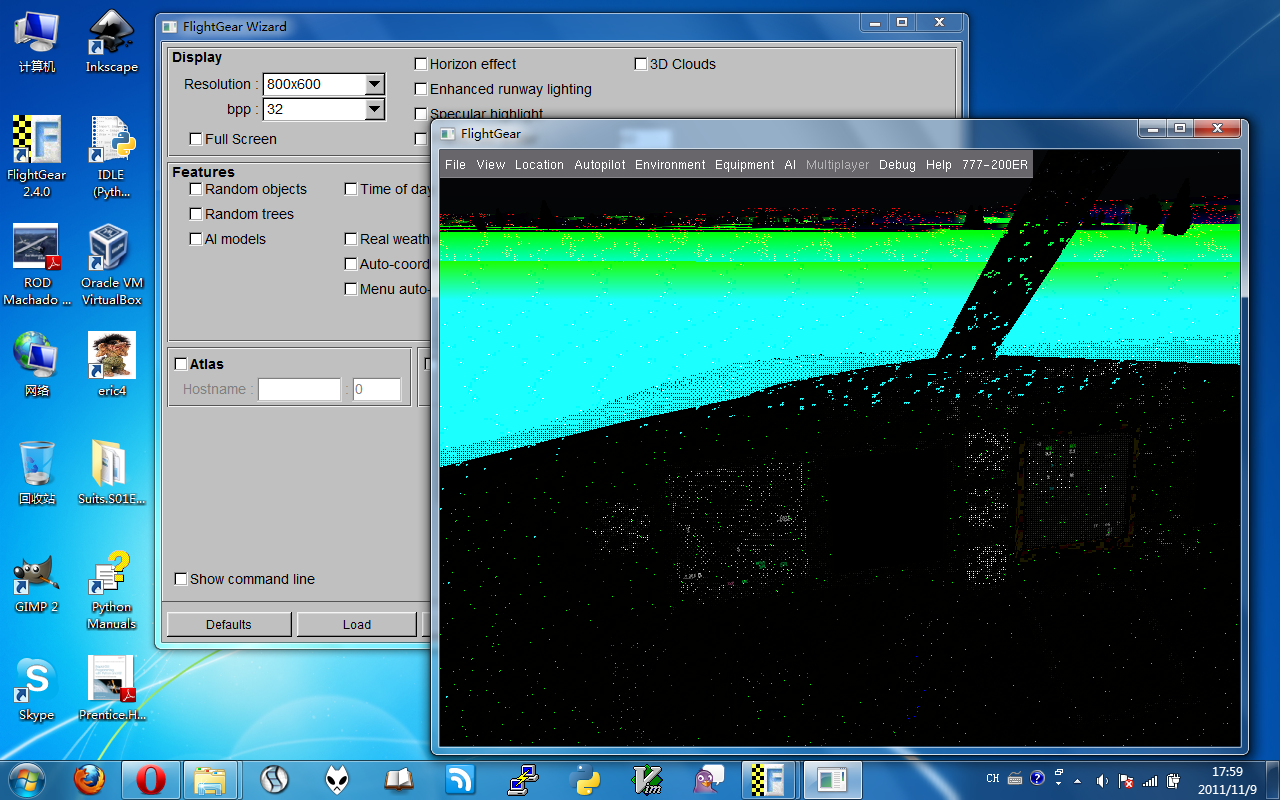
Task: Click the system tray volume icon
Action: tap(1102, 780)
